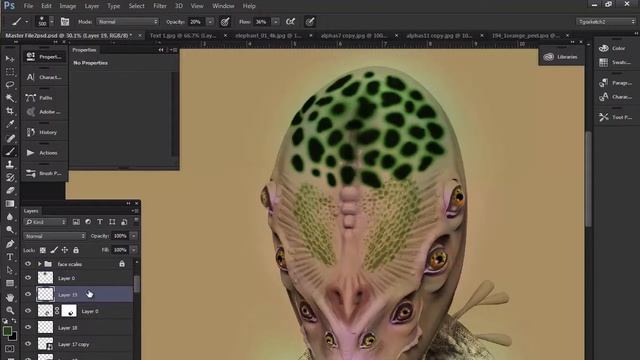
Task: Select the Path Selection tool
Action: pyautogui.click(x=10, y=270)
